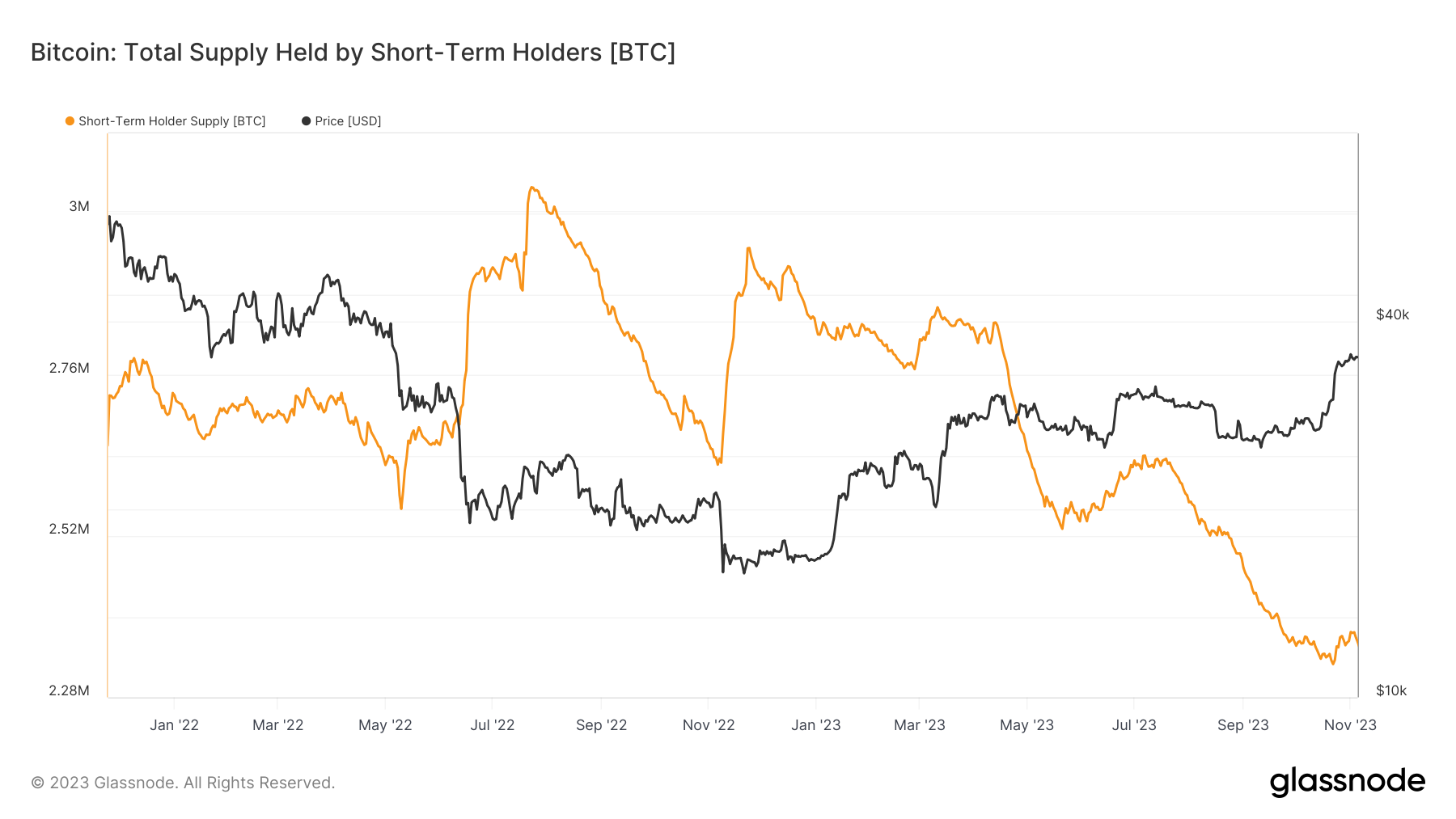Click the glassnode logo
Screen dimensions: 1456x819
[1347, 782]
